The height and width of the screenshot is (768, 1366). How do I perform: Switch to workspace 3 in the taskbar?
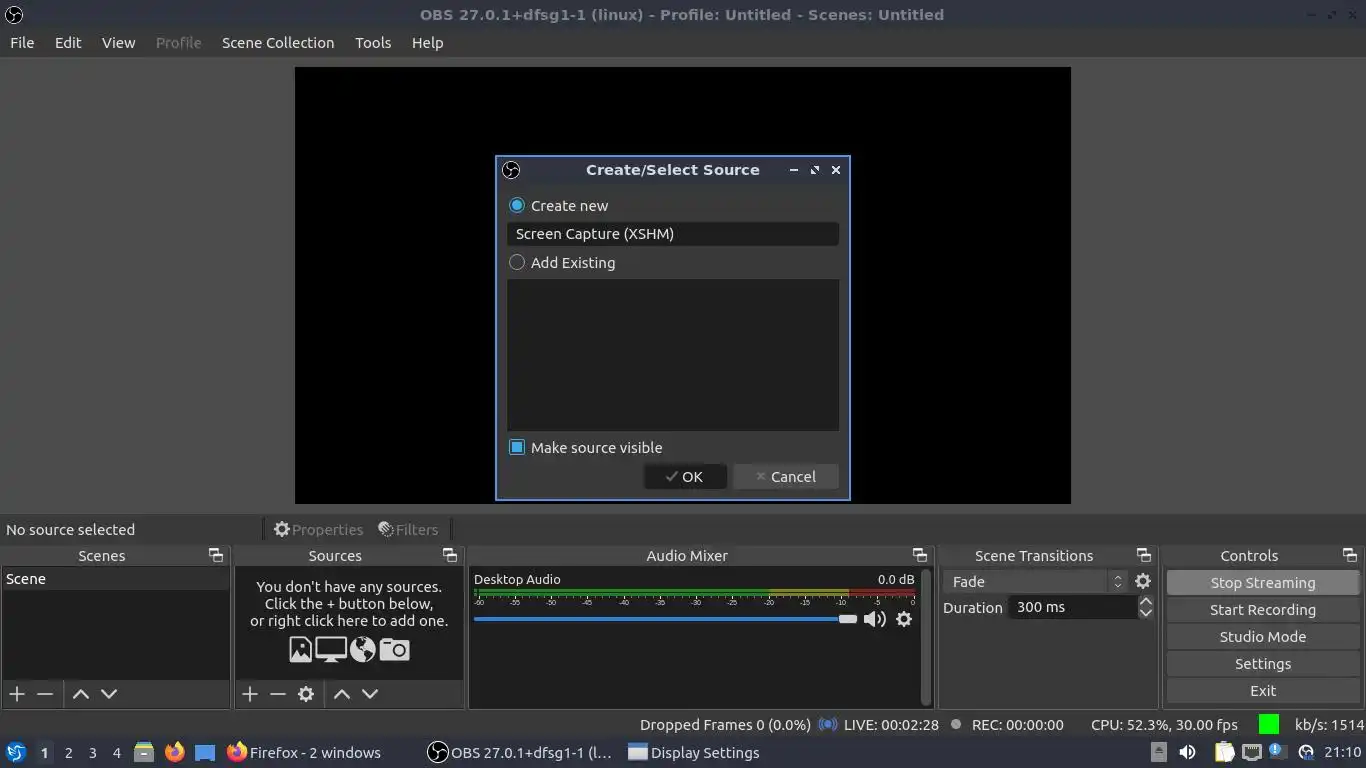(x=93, y=752)
